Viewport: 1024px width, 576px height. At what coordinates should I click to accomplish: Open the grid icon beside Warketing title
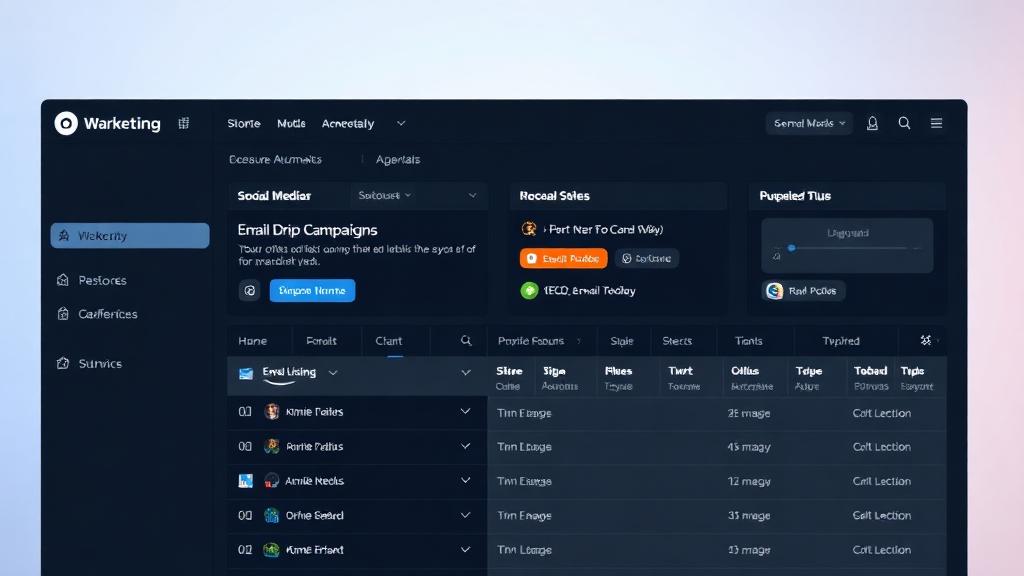click(184, 123)
